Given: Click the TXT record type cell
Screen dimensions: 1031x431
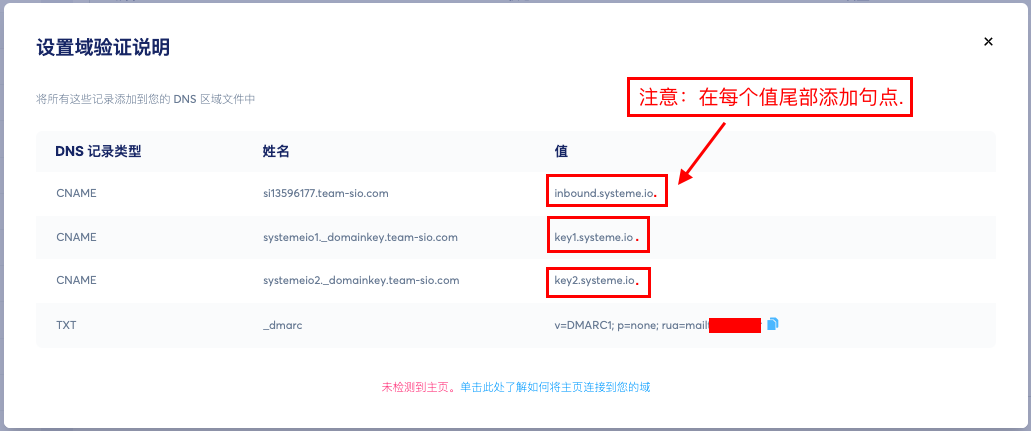Looking at the screenshot, I should point(66,324).
